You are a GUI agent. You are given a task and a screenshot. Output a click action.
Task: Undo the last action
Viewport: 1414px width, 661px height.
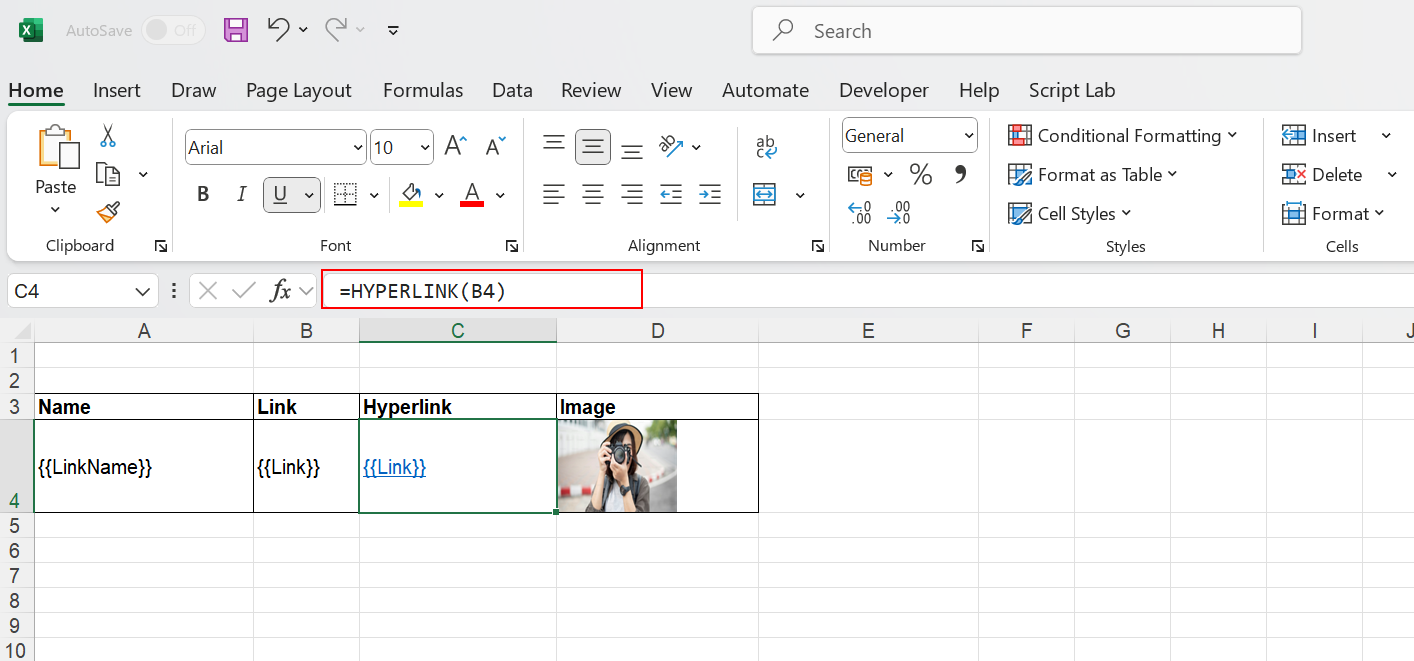[x=277, y=30]
